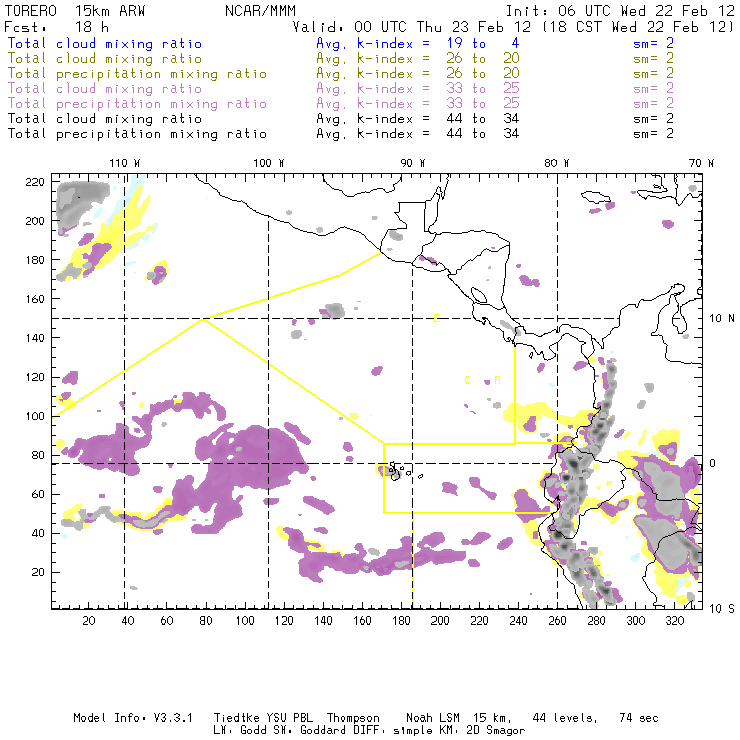This screenshot has height=740, width=740.
Task: Click the "TORERO 15km ARW" title text
Action: click(75, 11)
